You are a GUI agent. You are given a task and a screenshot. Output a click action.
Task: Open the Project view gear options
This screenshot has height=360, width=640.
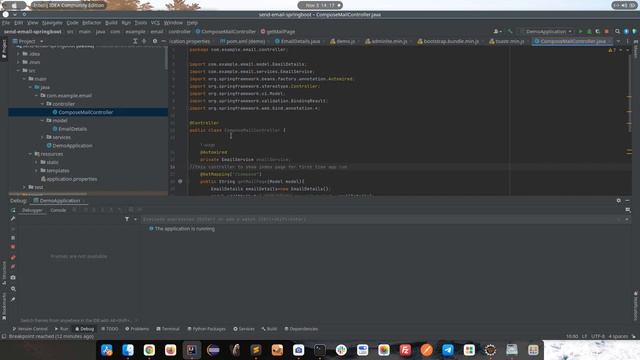coord(155,41)
